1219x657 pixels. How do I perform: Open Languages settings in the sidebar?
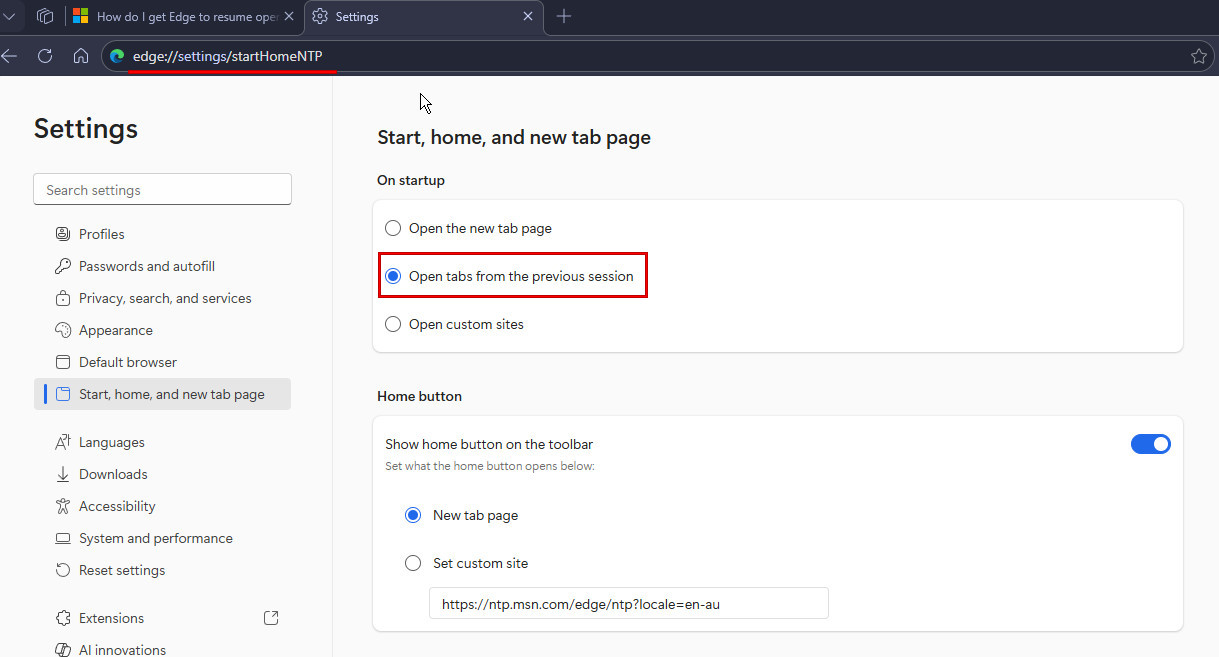click(114, 441)
